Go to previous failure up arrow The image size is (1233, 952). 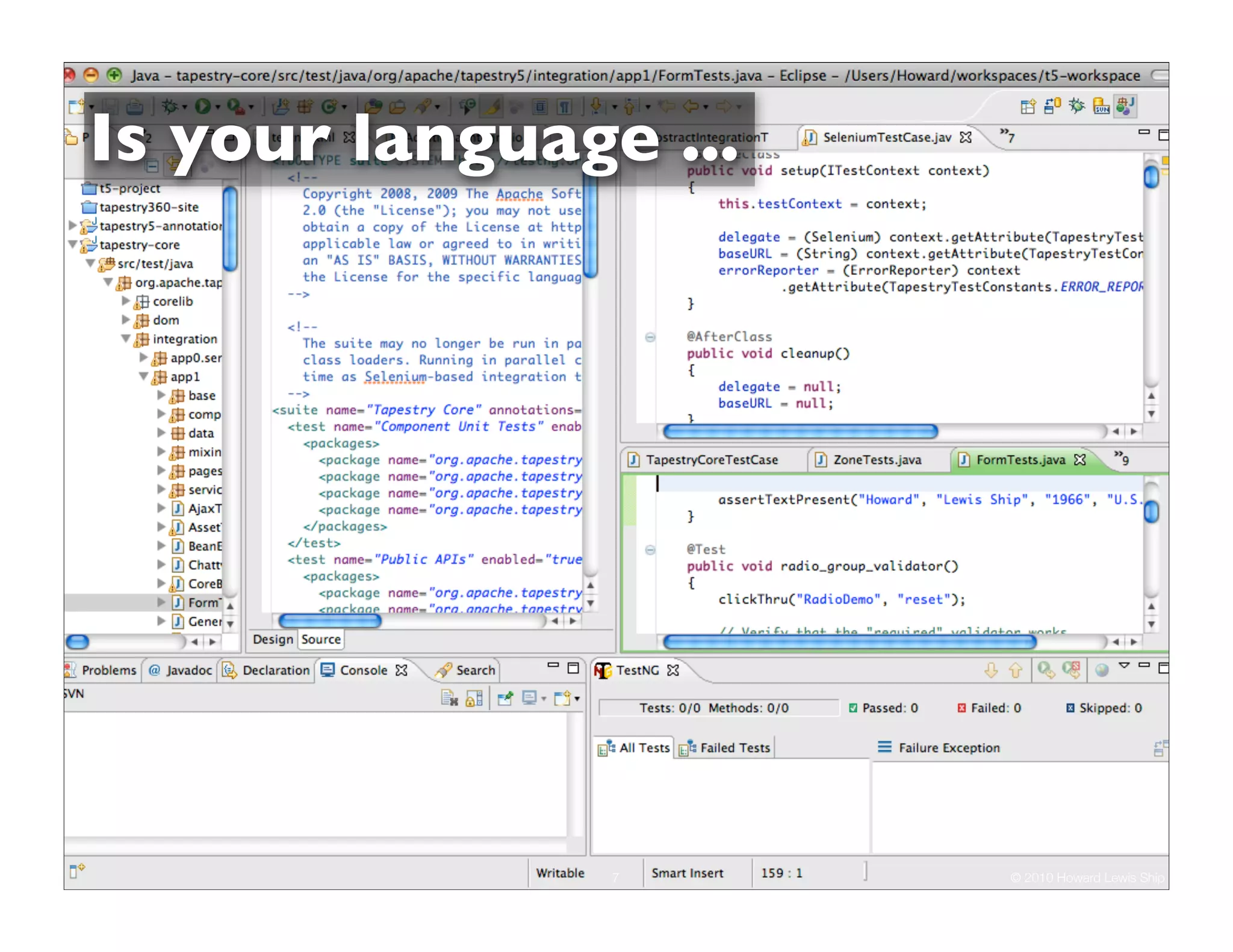[1016, 670]
